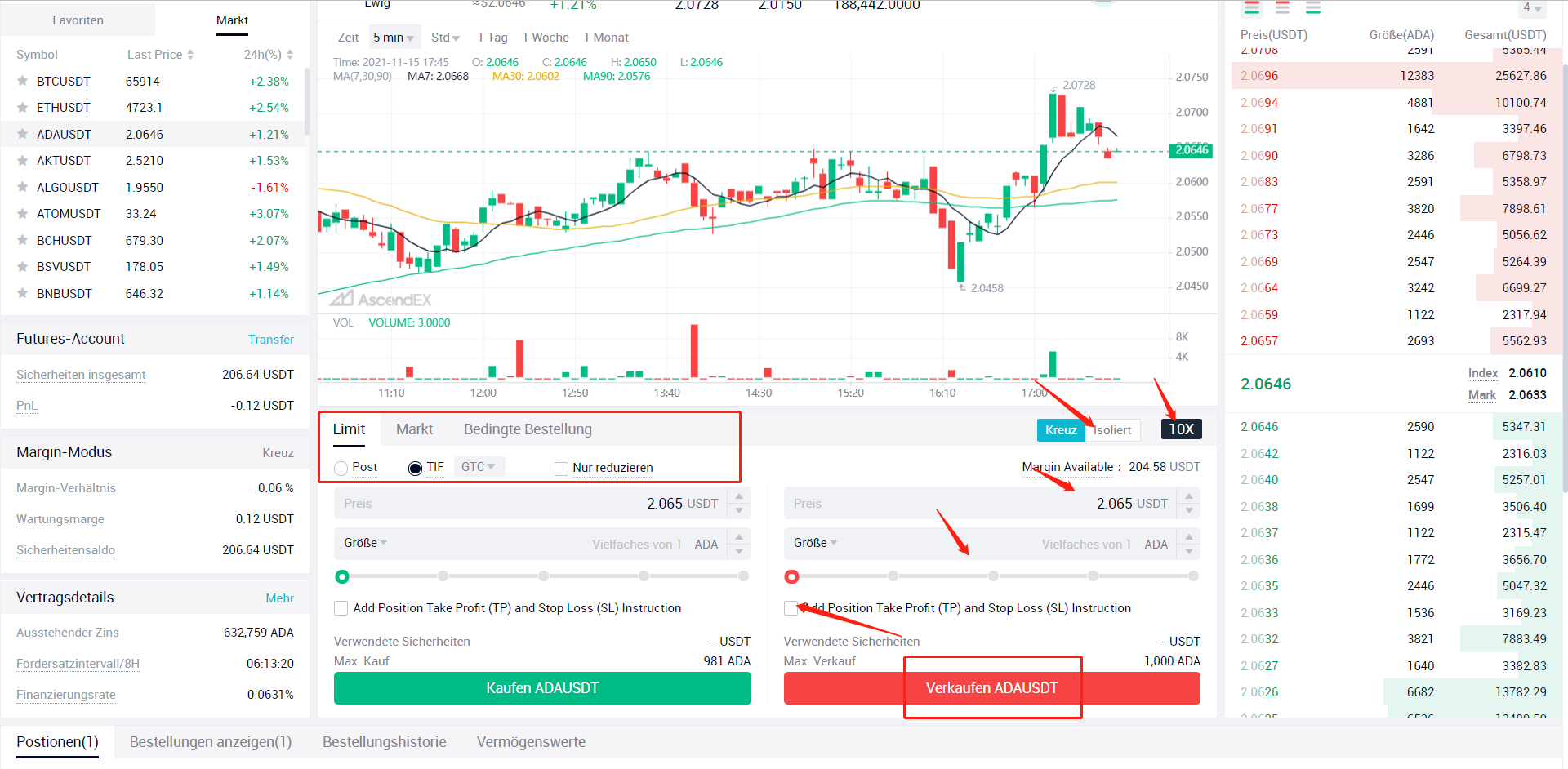Increase sell price with up stepper
This screenshot has height=769, width=1568.
(x=1189, y=496)
